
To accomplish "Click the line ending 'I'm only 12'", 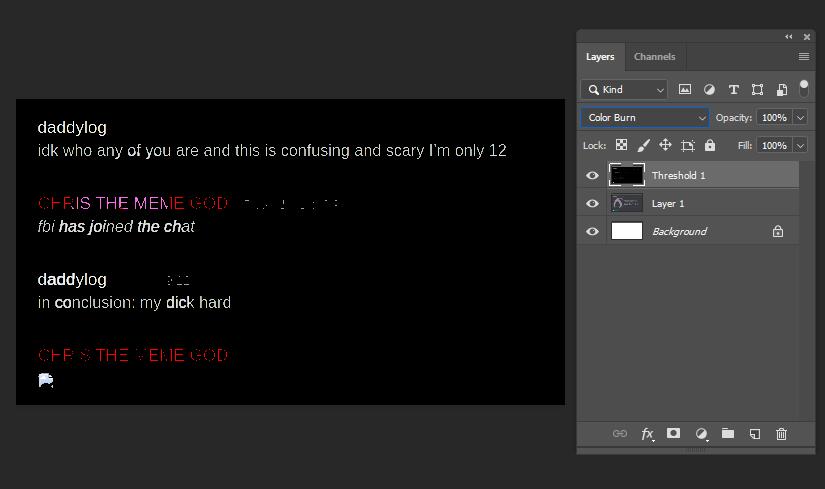I will [x=272, y=151].
